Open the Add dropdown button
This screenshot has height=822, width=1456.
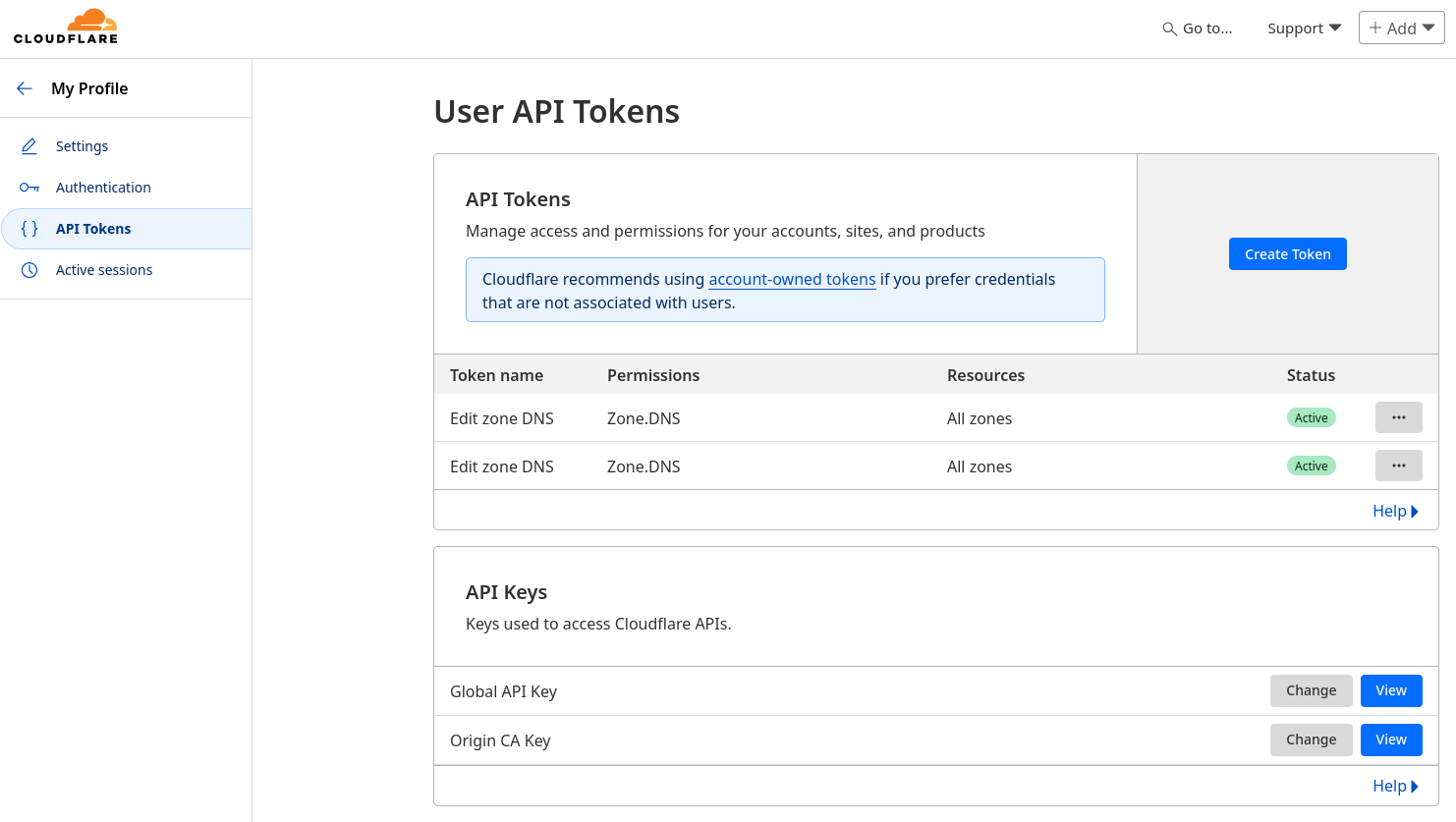[x=1402, y=28]
